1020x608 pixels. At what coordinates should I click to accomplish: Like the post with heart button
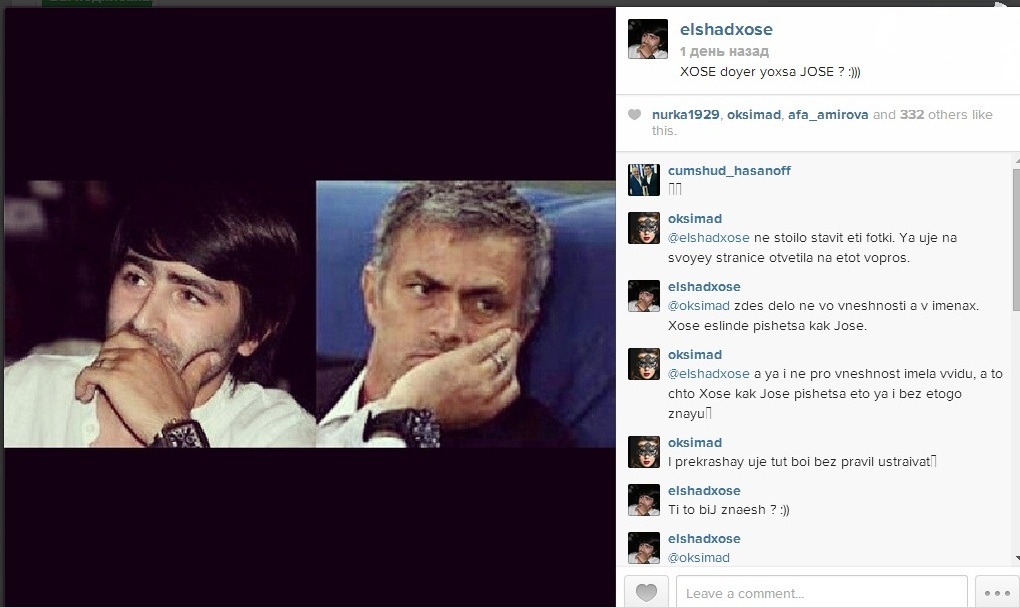[x=646, y=592]
